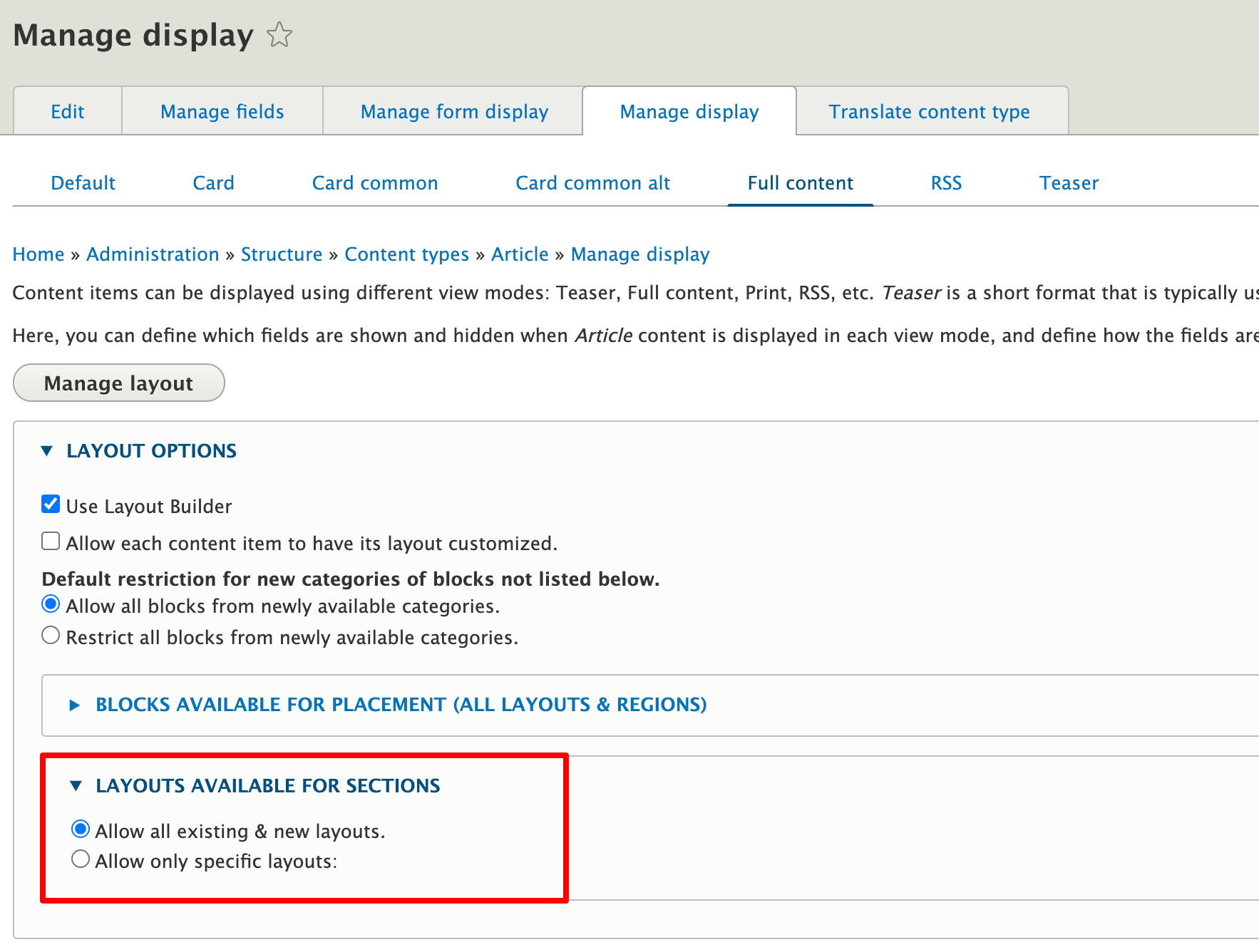Navigate to the Article breadcrumb link
Screen dimensions: 1259x952
(x=520, y=254)
